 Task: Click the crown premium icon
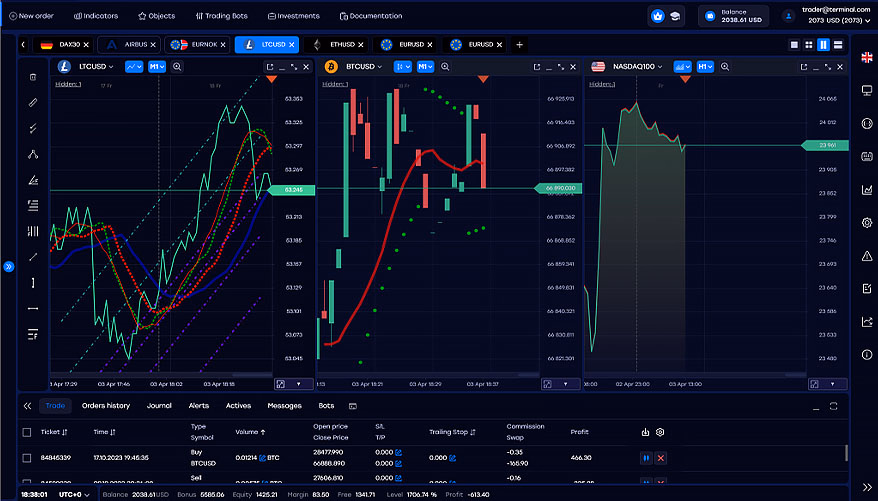[x=657, y=16]
